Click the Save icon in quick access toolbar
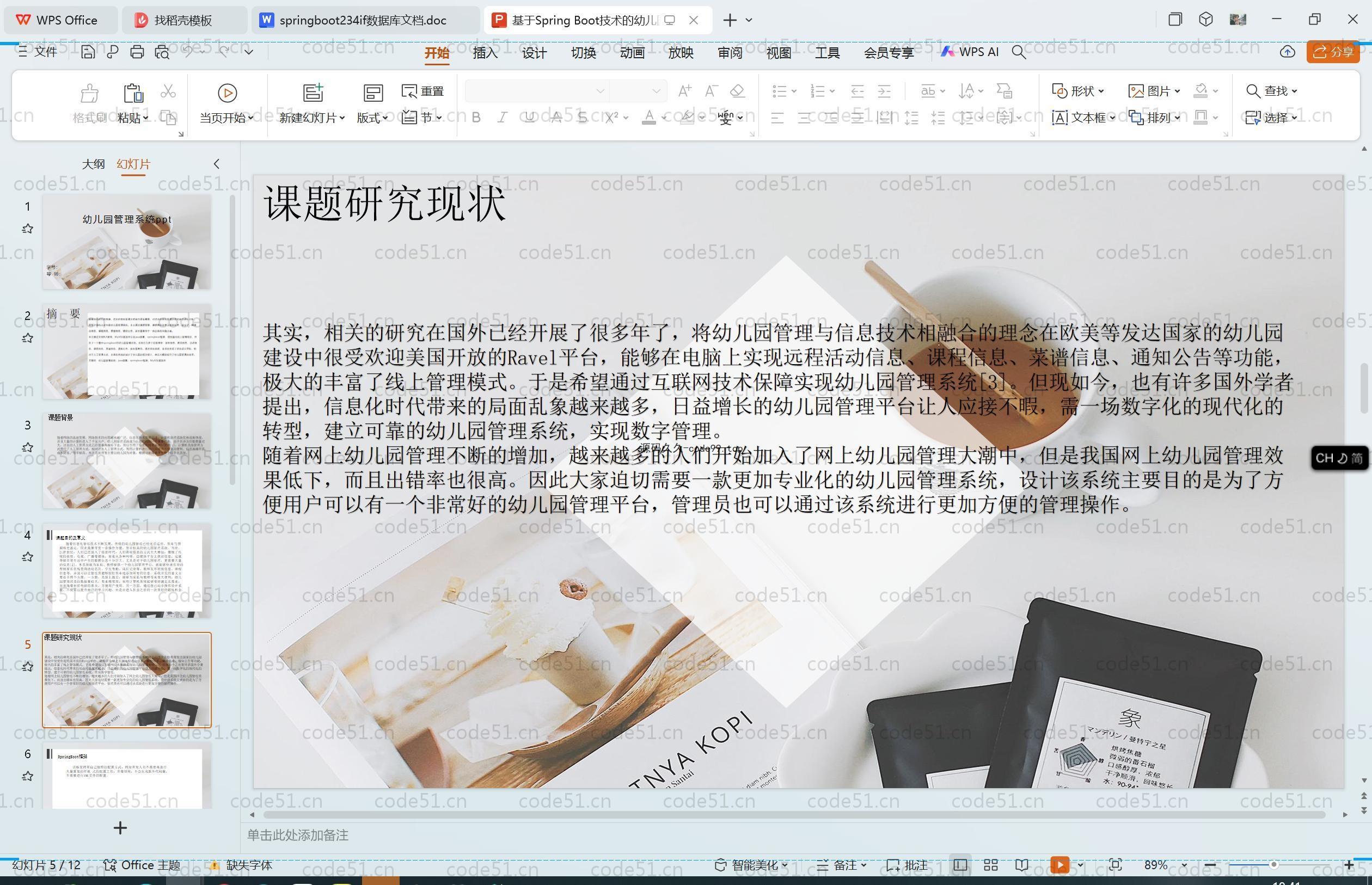Viewport: 1372px width, 885px height. point(88,52)
